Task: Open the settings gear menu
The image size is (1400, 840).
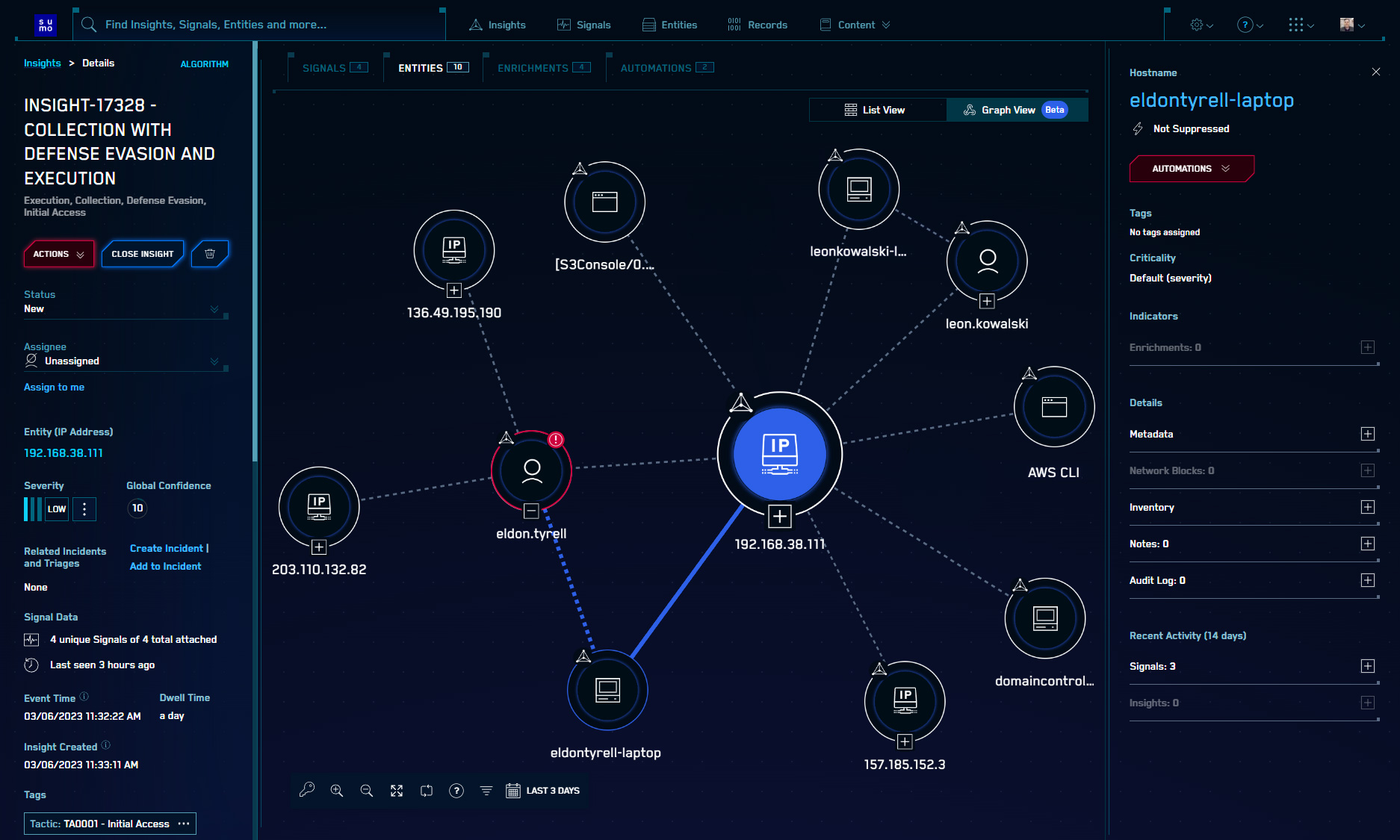Action: point(1198,25)
